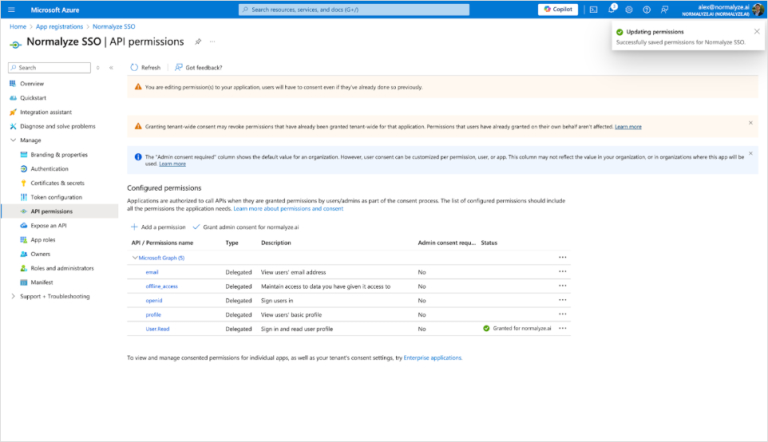
Task: Go to Token configuration
Action: (59, 197)
